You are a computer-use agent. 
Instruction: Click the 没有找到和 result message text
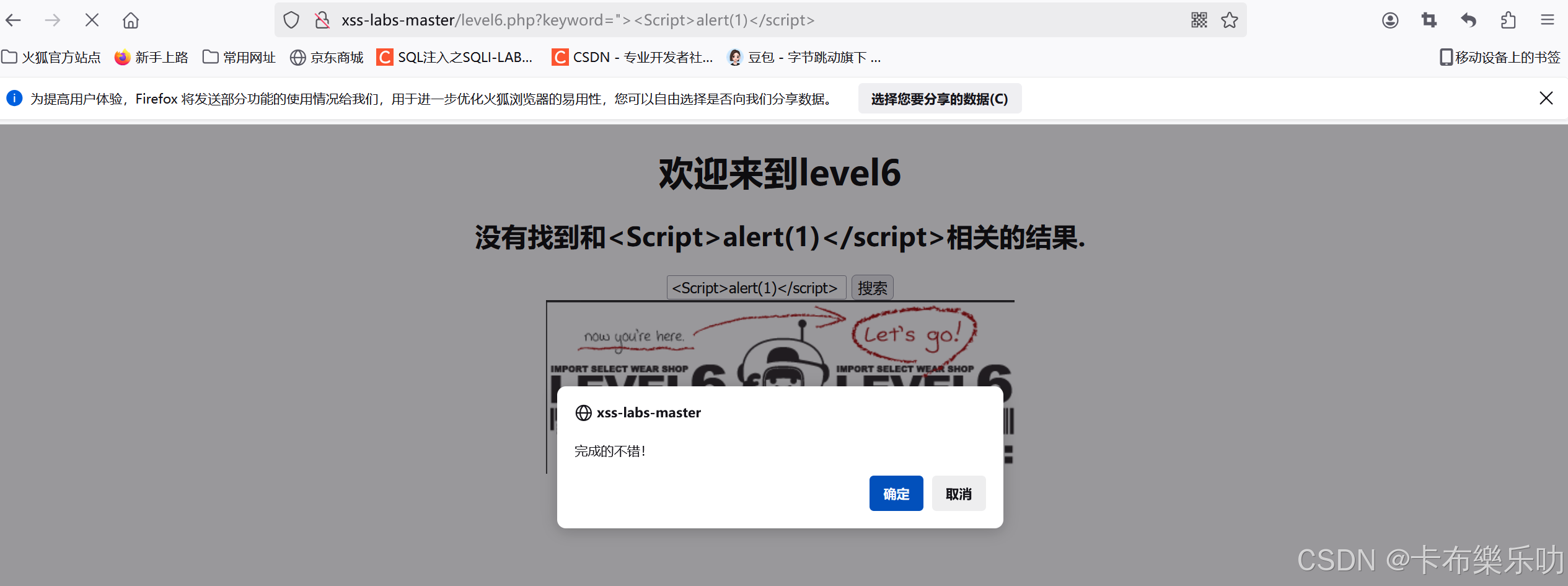point(780,238)
